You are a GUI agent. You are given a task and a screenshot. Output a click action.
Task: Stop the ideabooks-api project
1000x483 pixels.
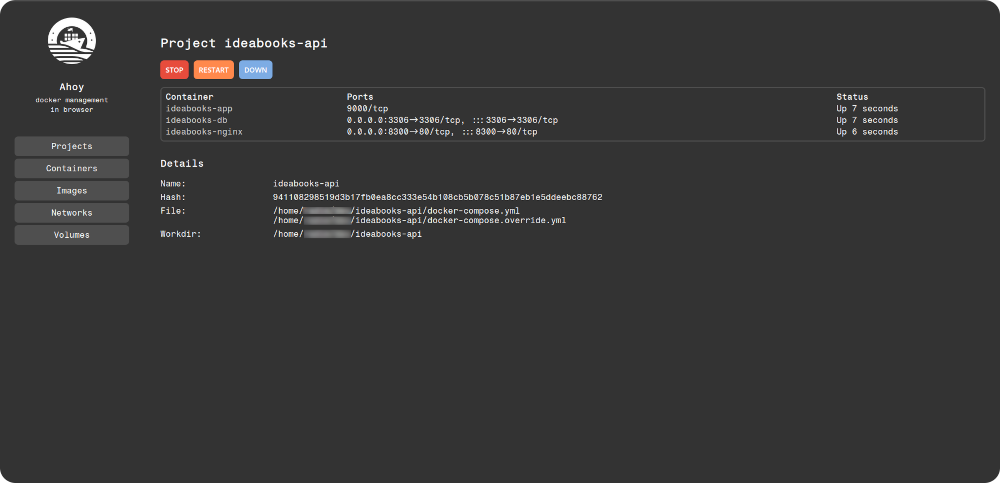tap(174, 70)
